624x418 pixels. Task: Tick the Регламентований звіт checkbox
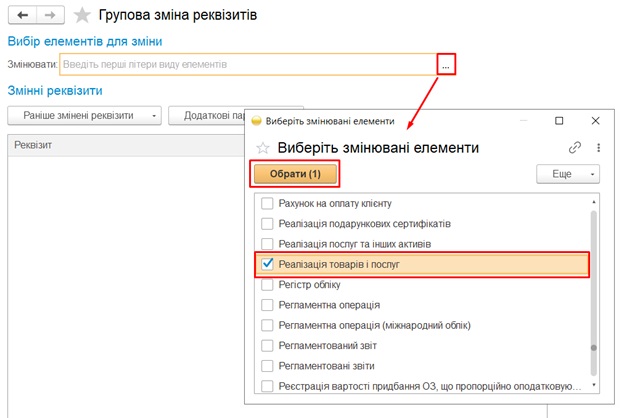point(267,345)
